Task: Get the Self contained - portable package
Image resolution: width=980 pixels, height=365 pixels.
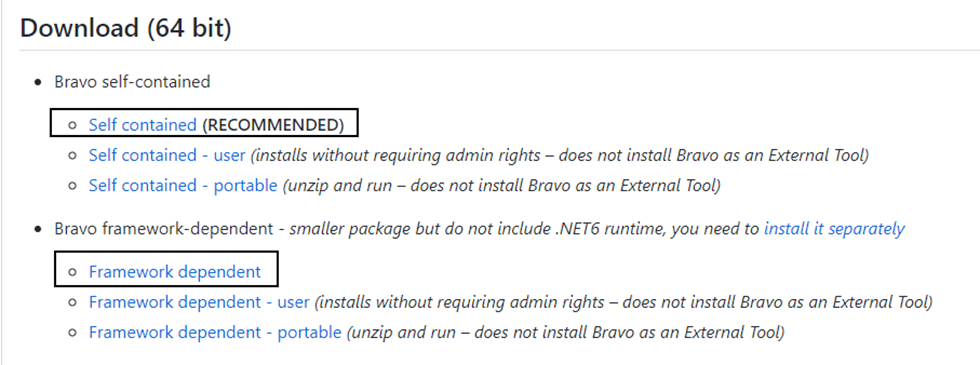Action: (x=183, y=186)
